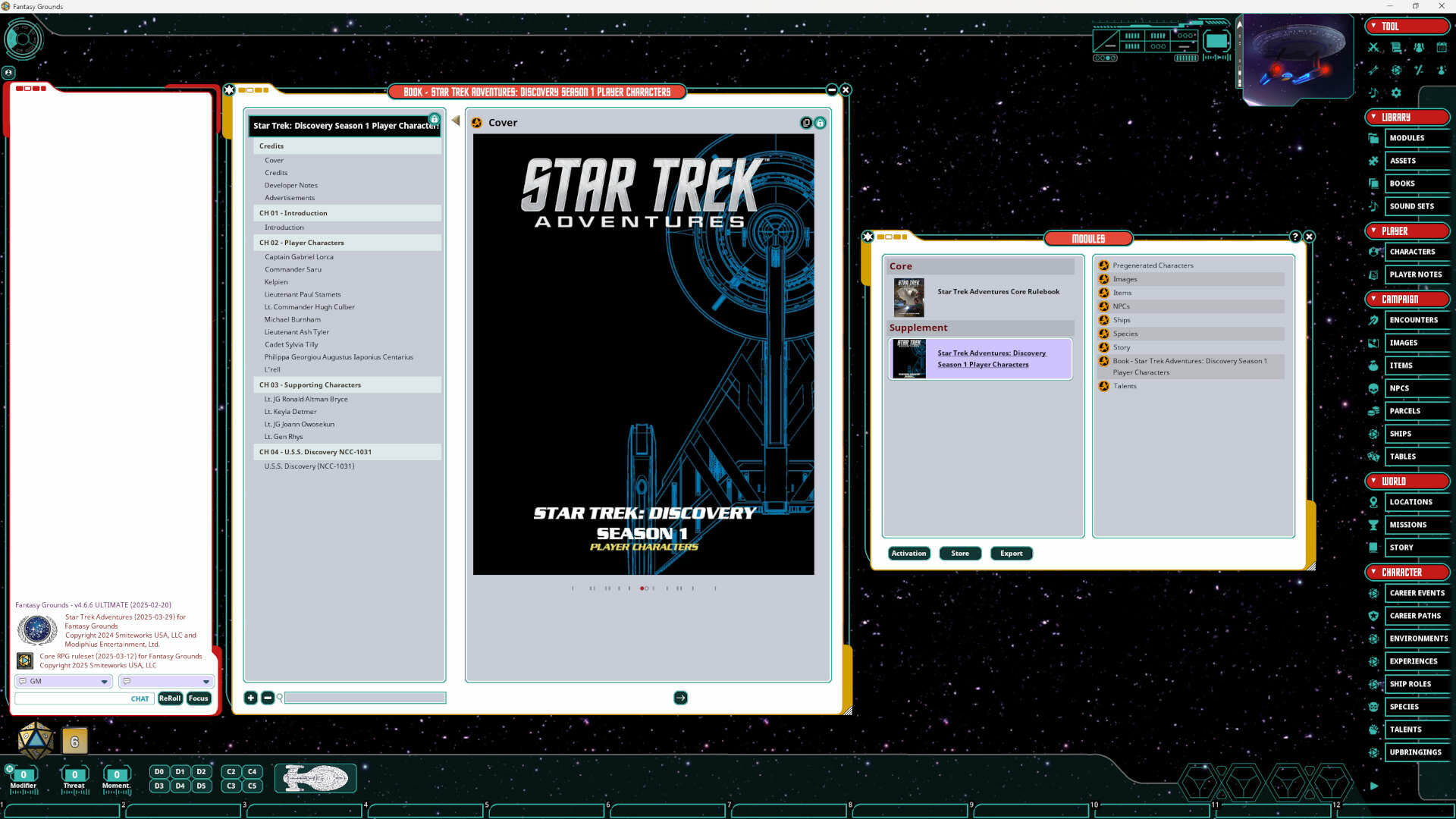1456x819 pixels.
Task: Click the starship icon in the bottom hotbar
Action: 315,778
